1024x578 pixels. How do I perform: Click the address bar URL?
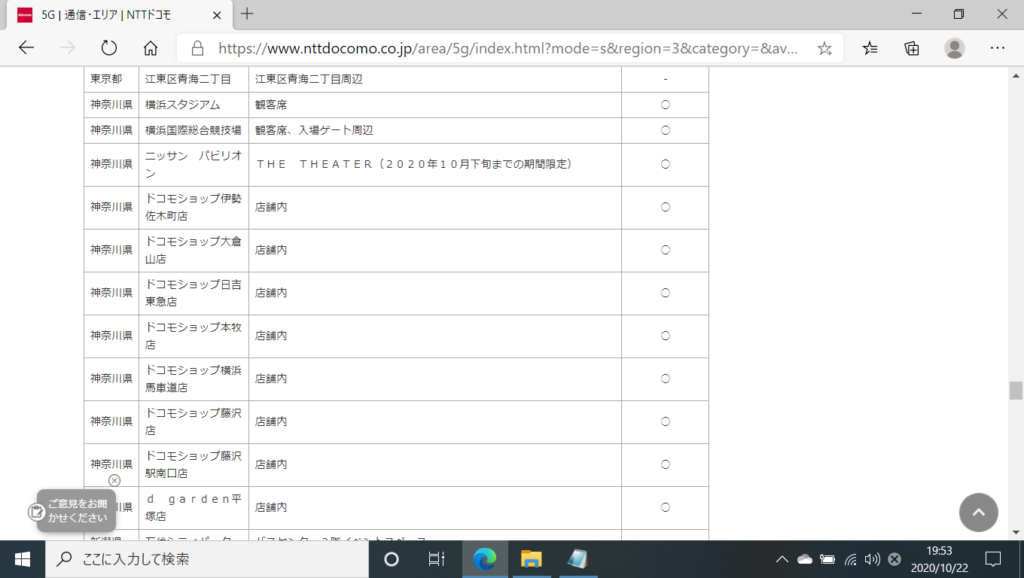[507, 48]
